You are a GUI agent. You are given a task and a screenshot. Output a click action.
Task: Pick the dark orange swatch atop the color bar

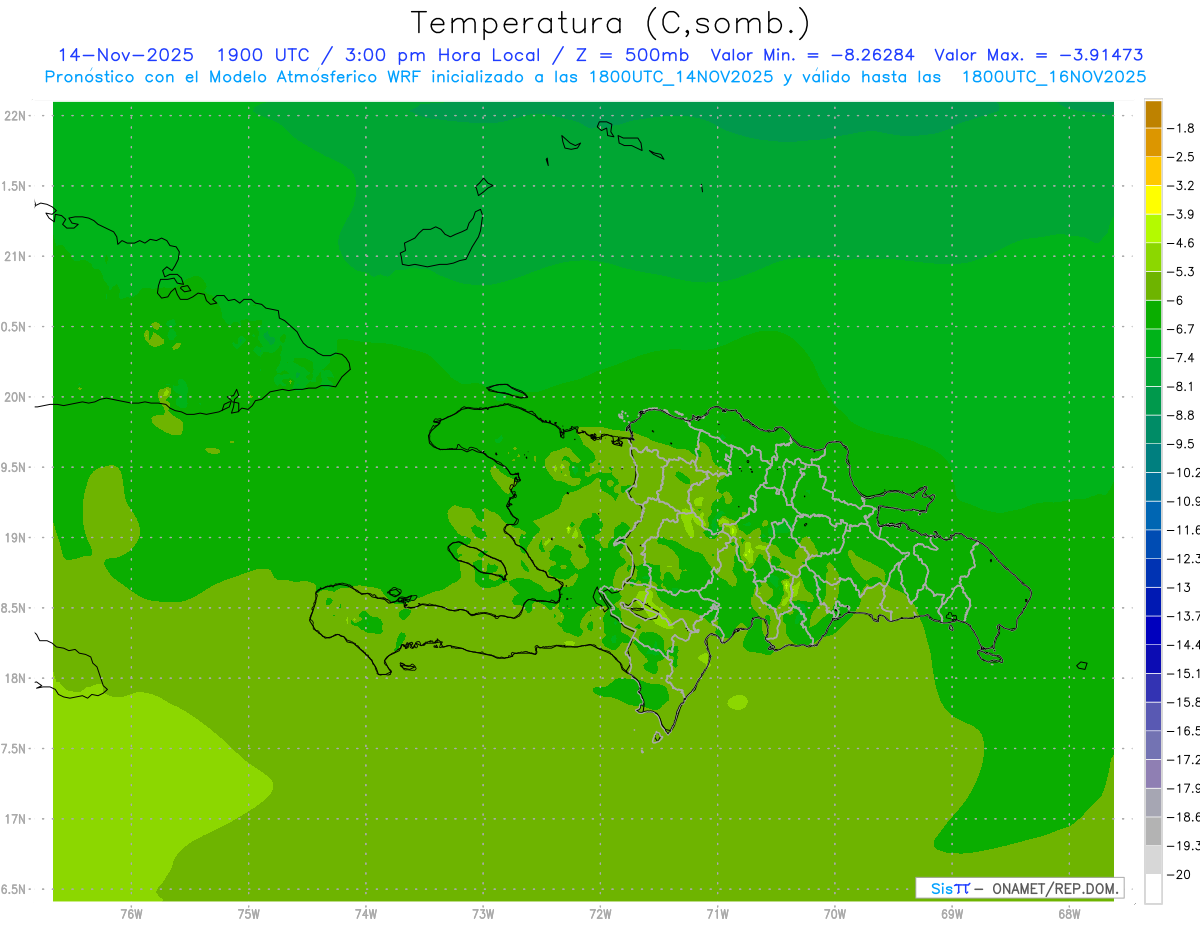click(x=1153, y=114)
